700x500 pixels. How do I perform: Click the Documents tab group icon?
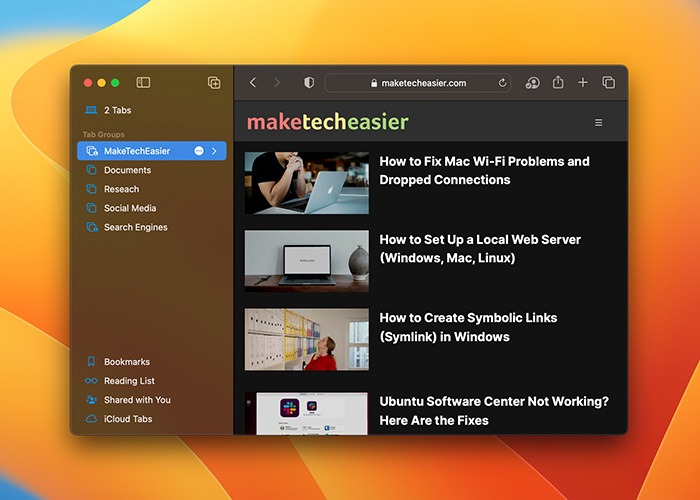pos(92,170)
